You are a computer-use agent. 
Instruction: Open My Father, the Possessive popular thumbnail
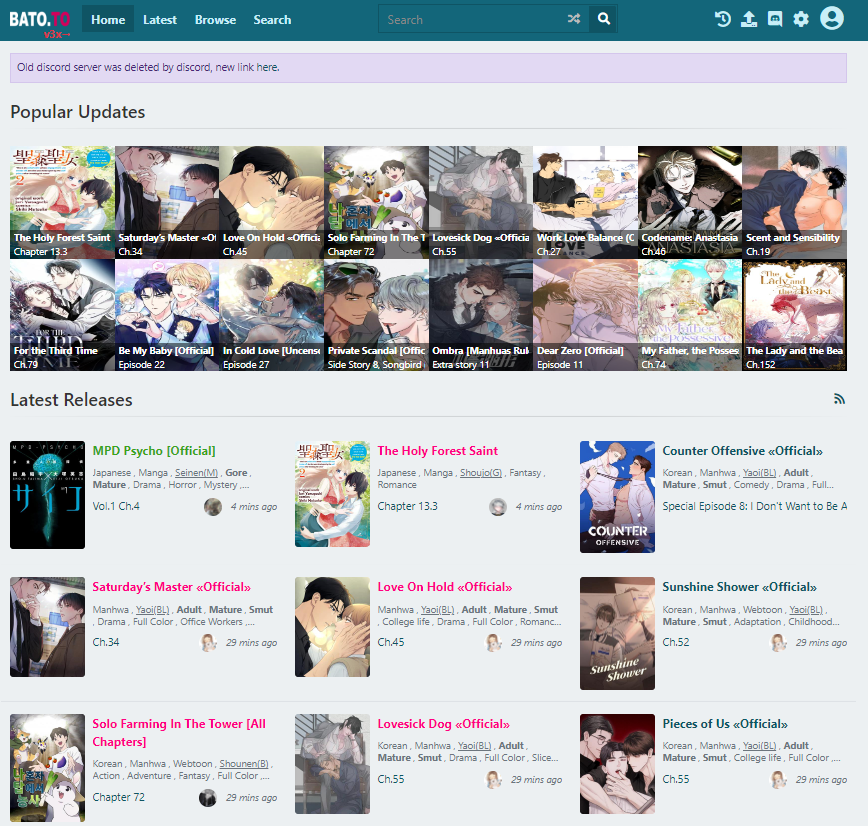tap(690, 315)
